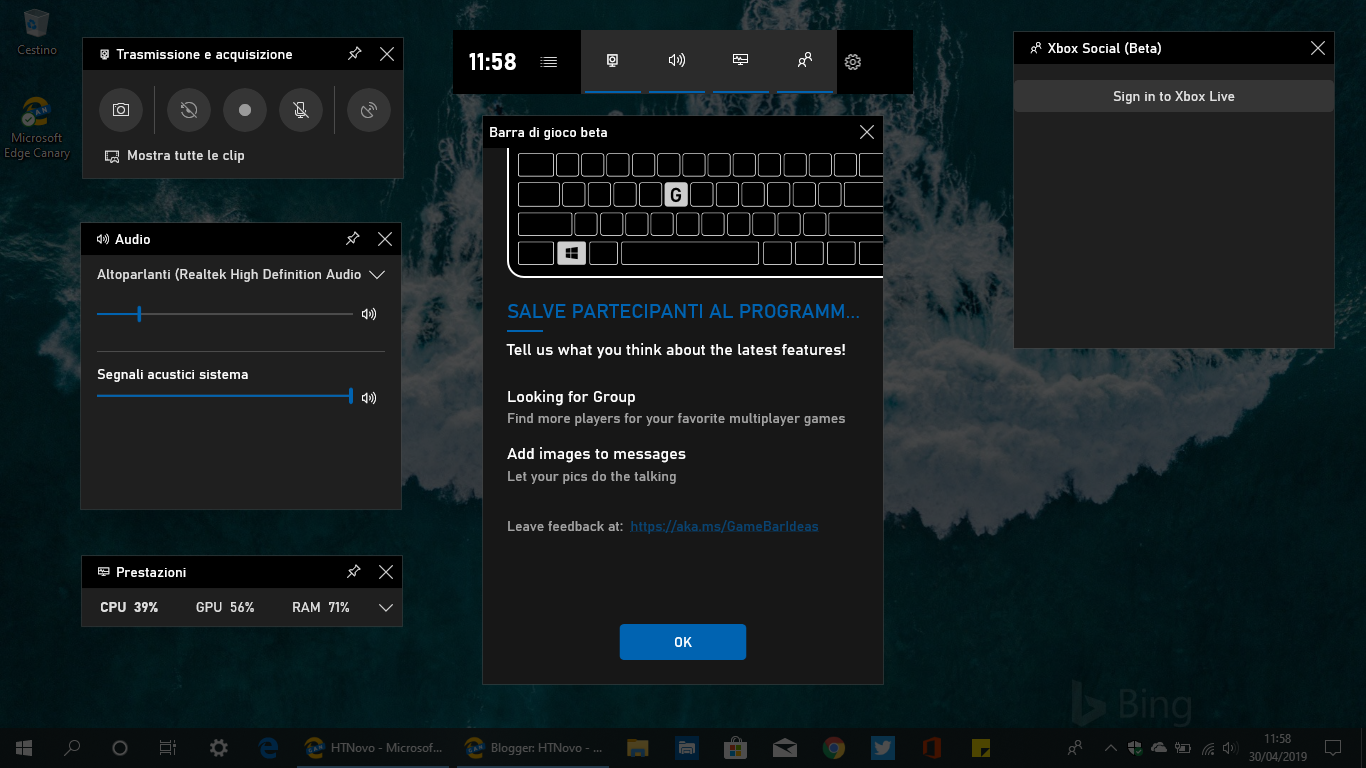This screenshot has width=1366, height=768.
Task: Switch to Blogger: HTNovo taskbar window
Action: pyautogui.click(x=534, y=748)
